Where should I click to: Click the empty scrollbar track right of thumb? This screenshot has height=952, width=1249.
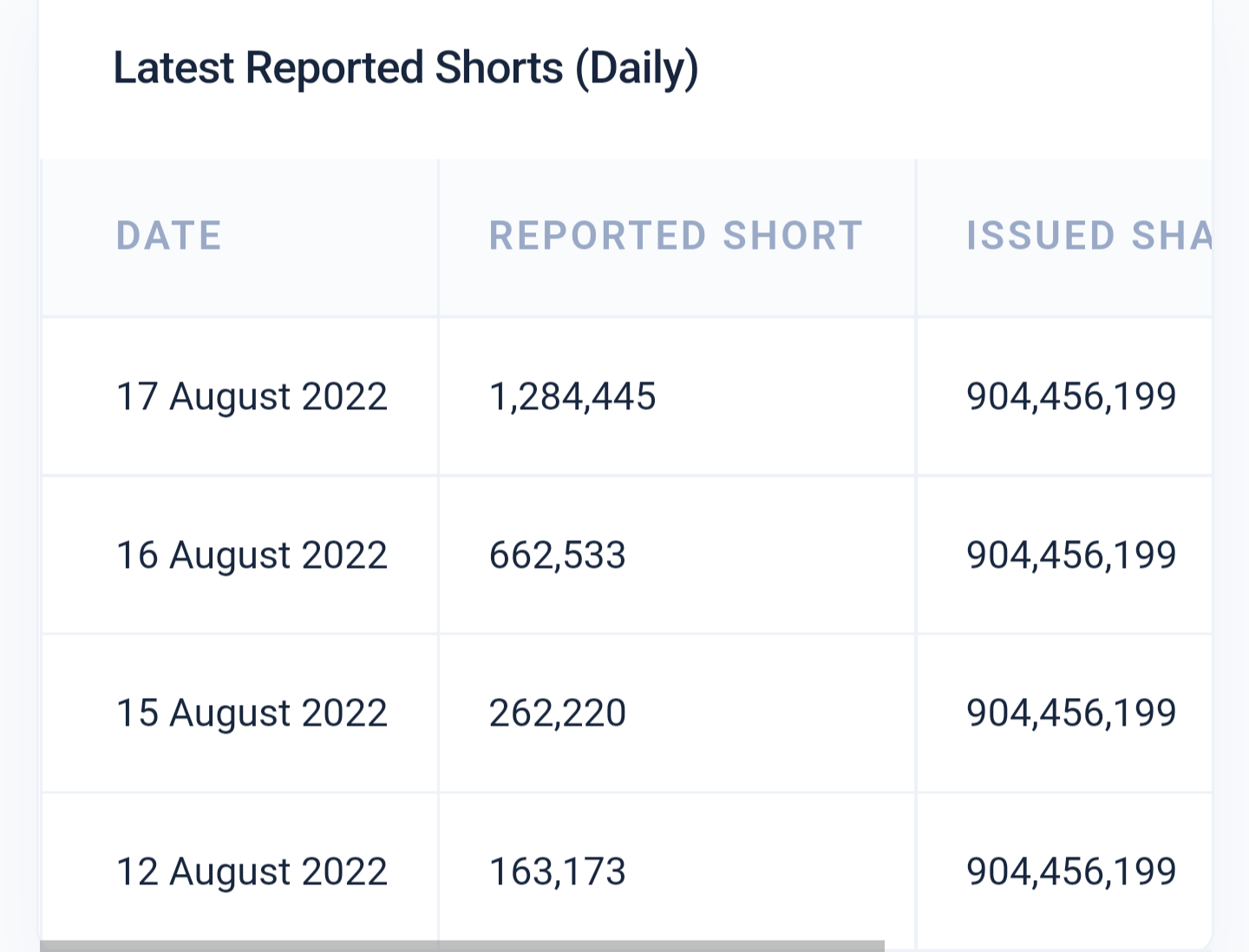tap(1048, 947)
